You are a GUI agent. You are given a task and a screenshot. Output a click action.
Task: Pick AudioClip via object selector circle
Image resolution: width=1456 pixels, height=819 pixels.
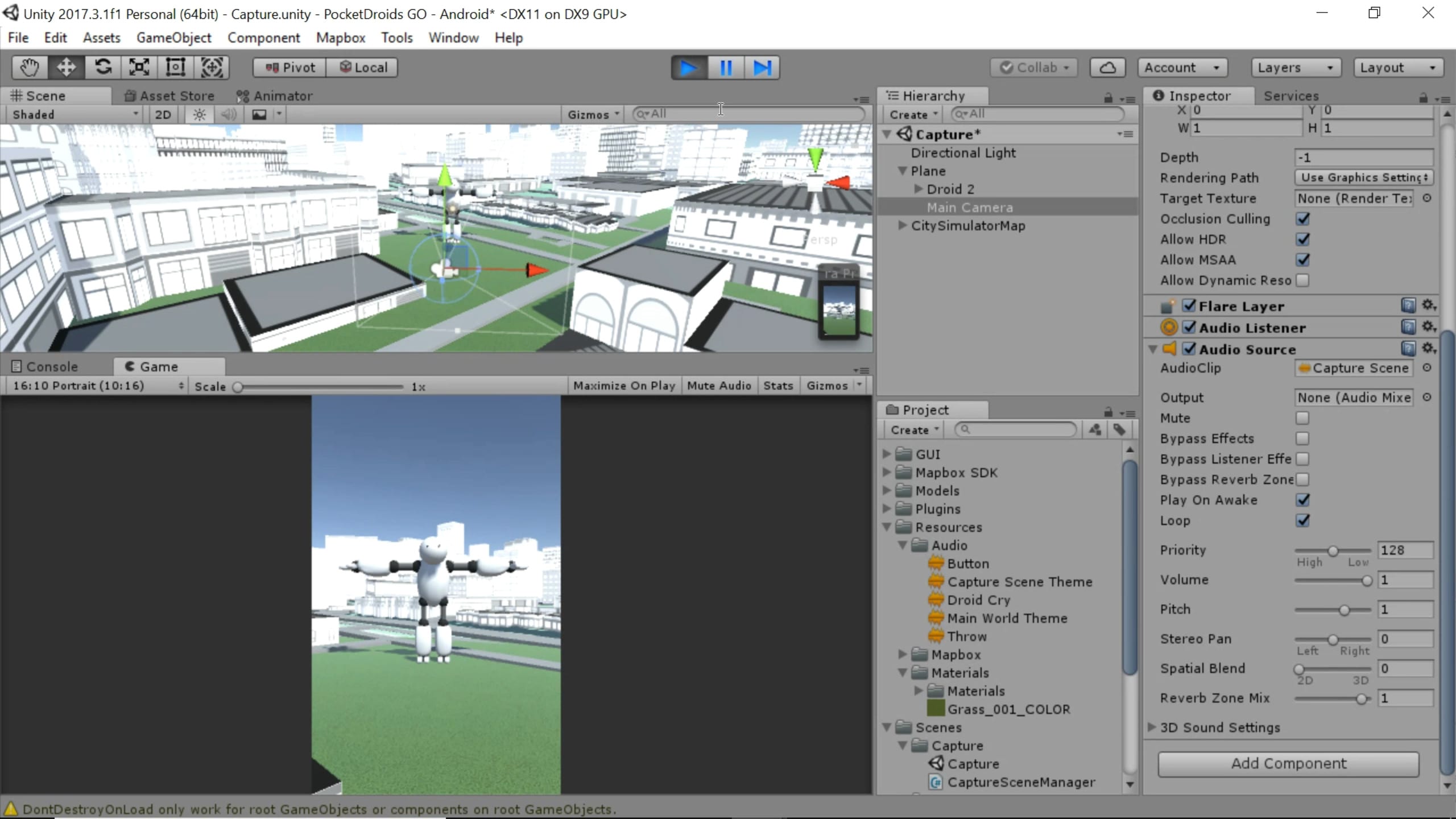pyautogui.click(x=1427, y=368)
